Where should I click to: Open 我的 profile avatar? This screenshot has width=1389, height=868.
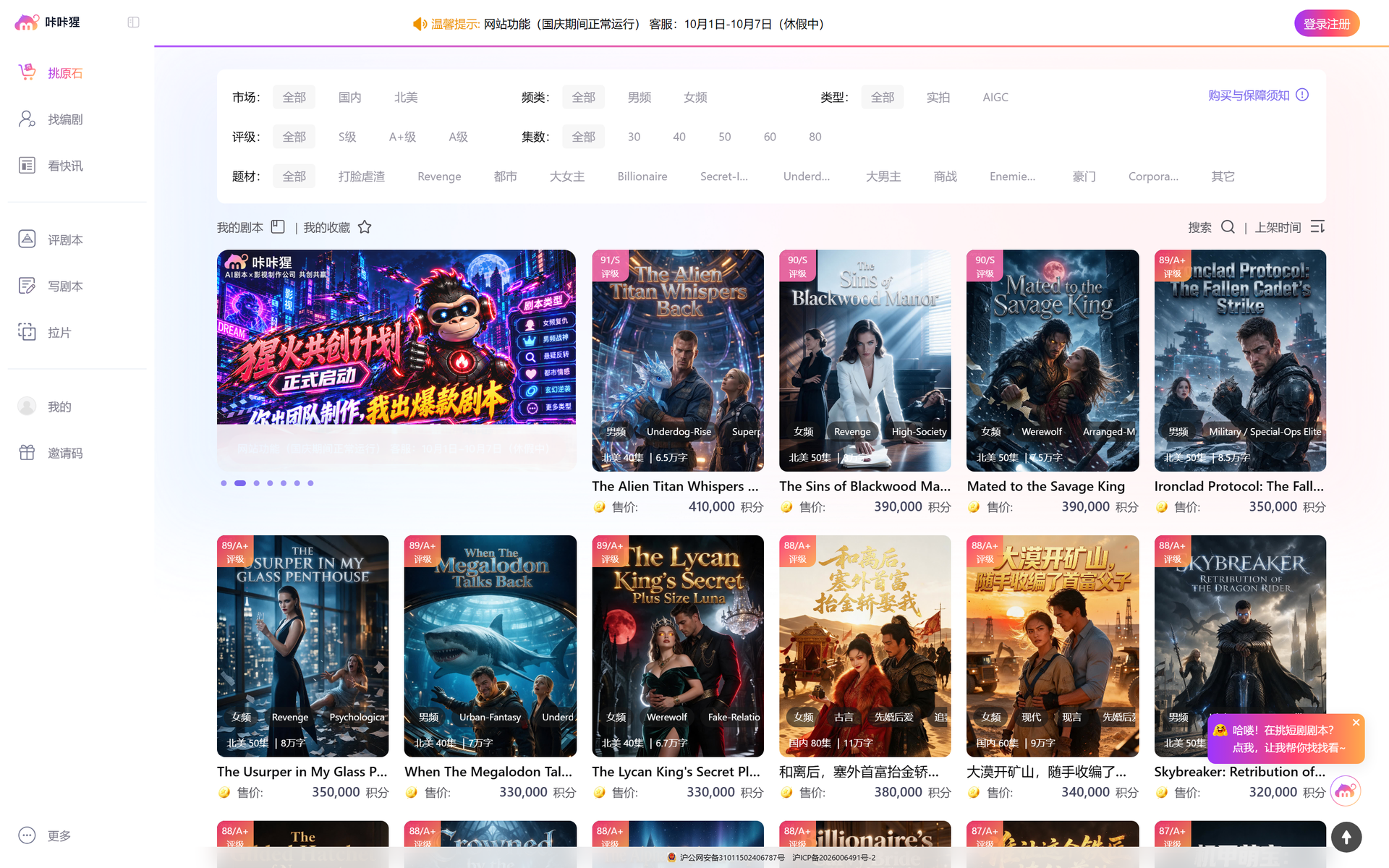coord(27,407)
